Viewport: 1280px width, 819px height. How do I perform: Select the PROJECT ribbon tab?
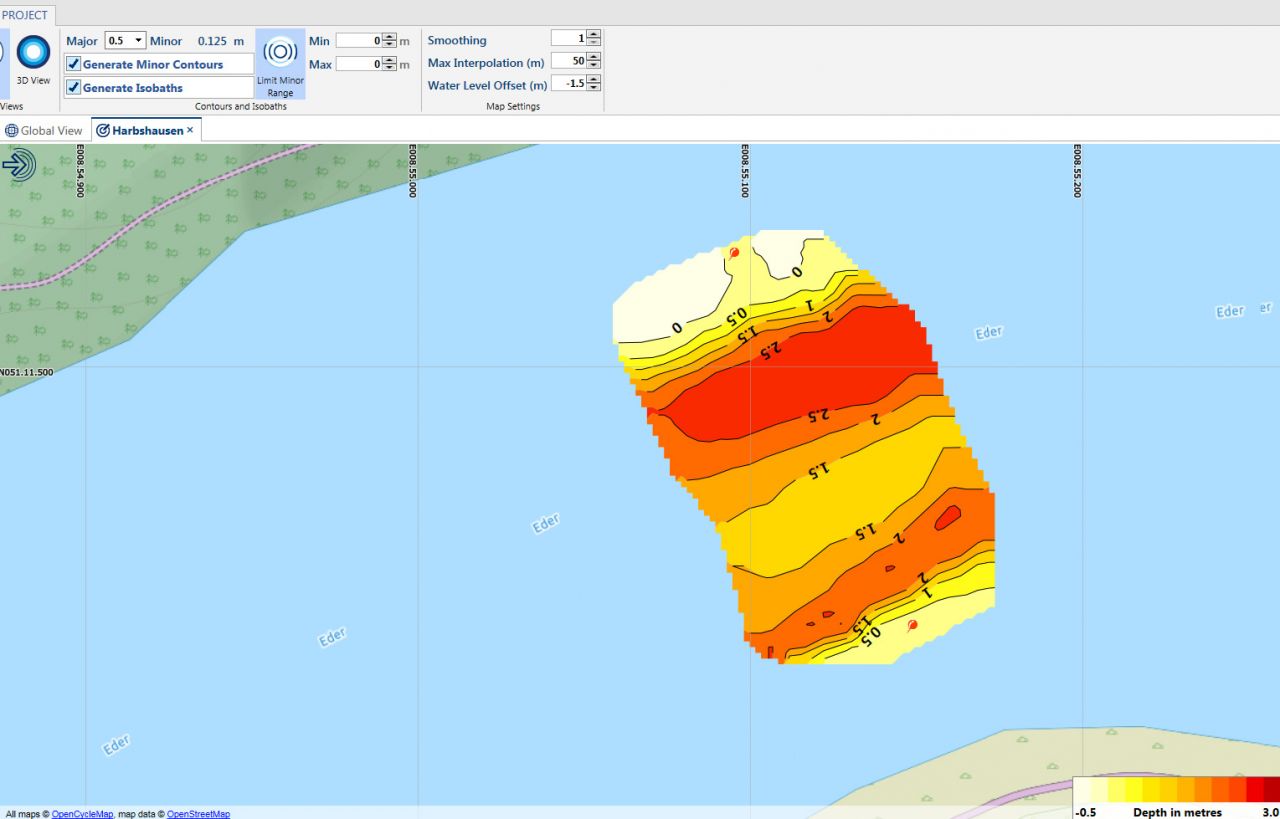[x=25, y=15]
